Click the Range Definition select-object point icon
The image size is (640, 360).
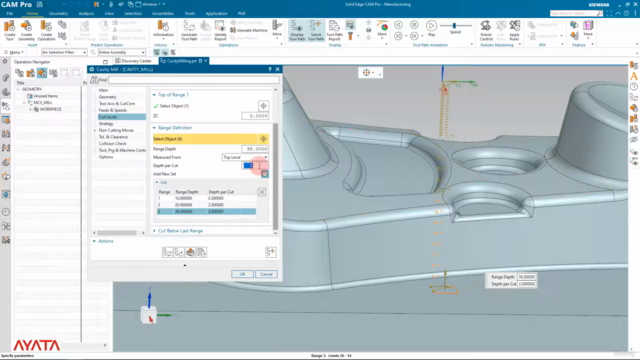click(263, 139)
